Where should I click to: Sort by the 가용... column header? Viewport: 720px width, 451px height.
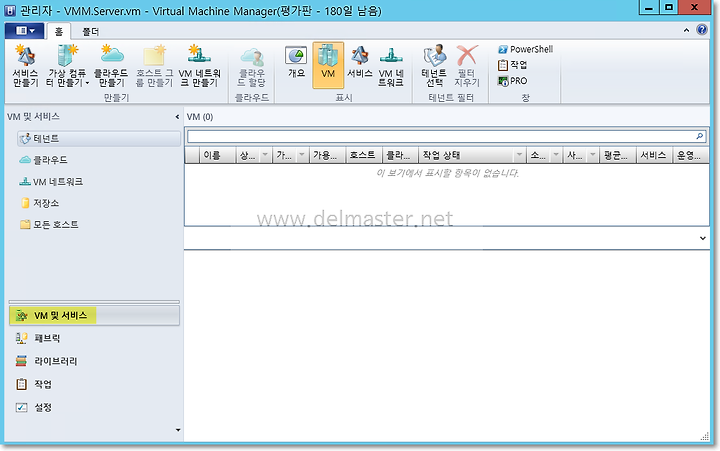[327, 155]
